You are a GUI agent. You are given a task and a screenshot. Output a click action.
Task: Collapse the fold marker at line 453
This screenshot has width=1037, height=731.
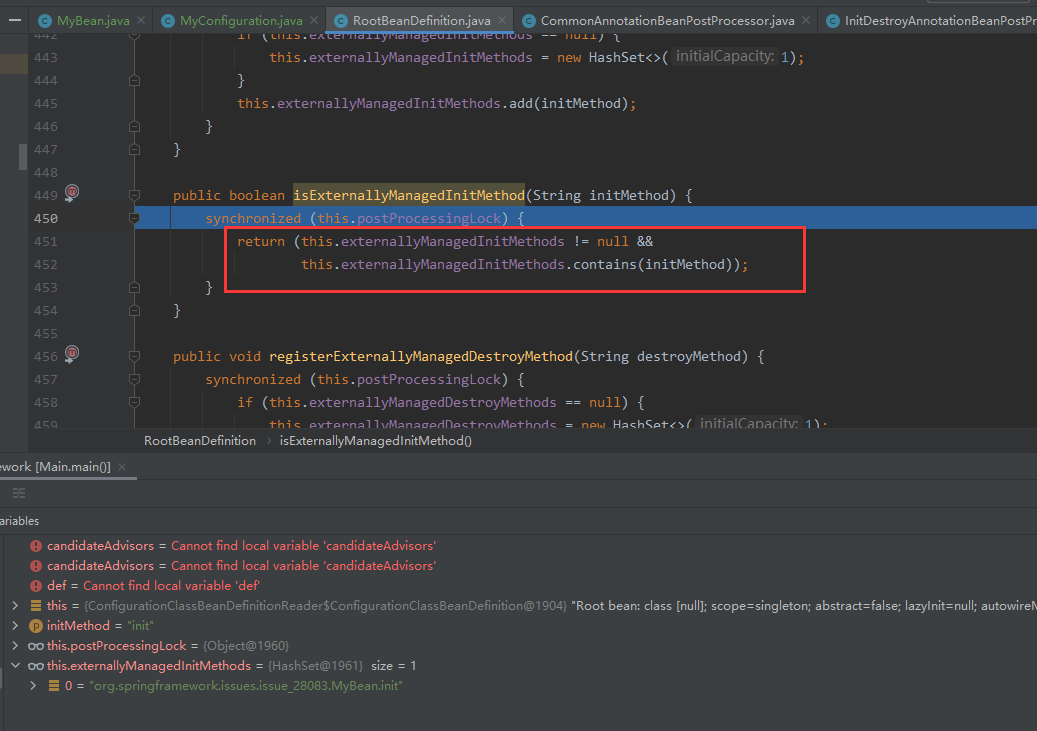(134, 288)
